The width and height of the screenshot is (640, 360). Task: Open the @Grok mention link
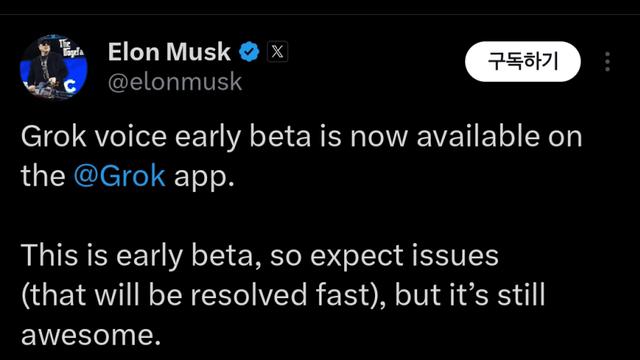120,176
